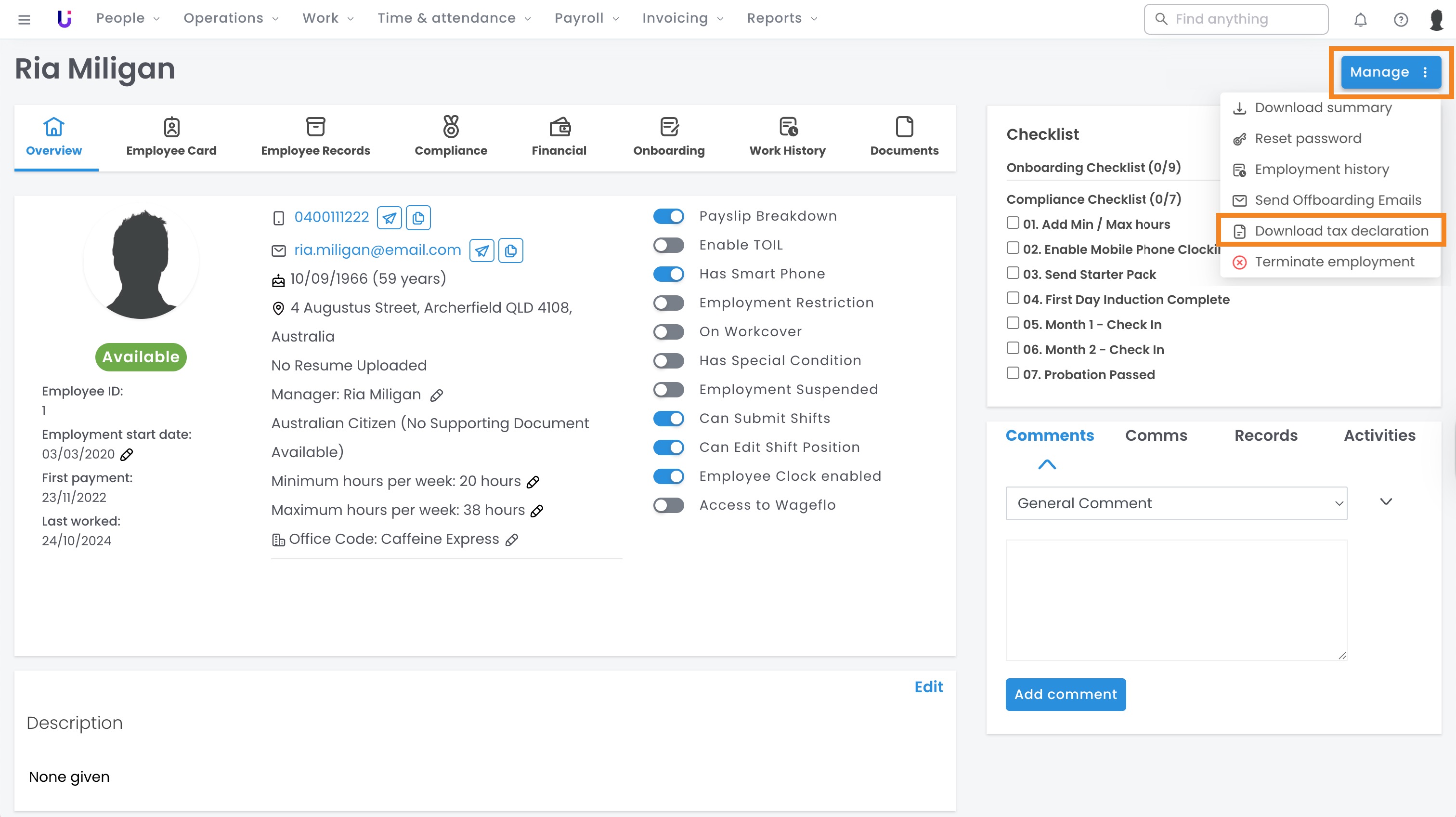Click the hamburger menu icon
1456x817 pixels.
[24, 20]
